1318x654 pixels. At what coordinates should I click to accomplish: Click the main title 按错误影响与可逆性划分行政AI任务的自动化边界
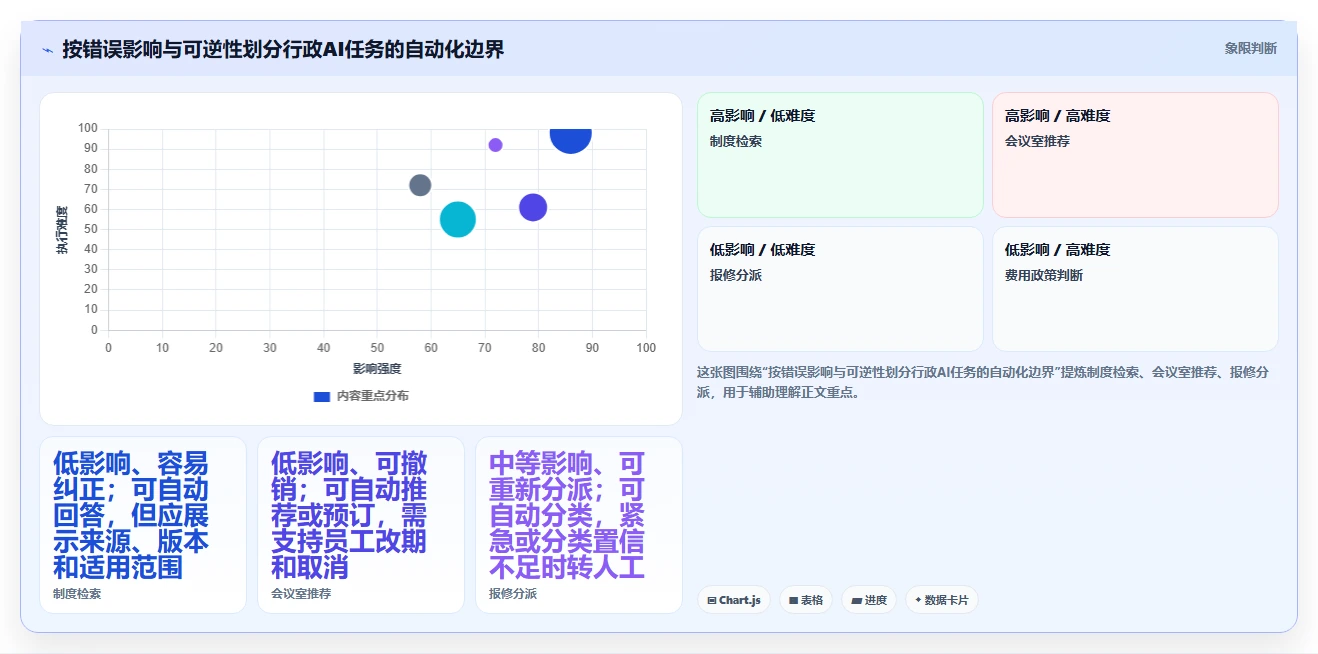coord(283,49)
